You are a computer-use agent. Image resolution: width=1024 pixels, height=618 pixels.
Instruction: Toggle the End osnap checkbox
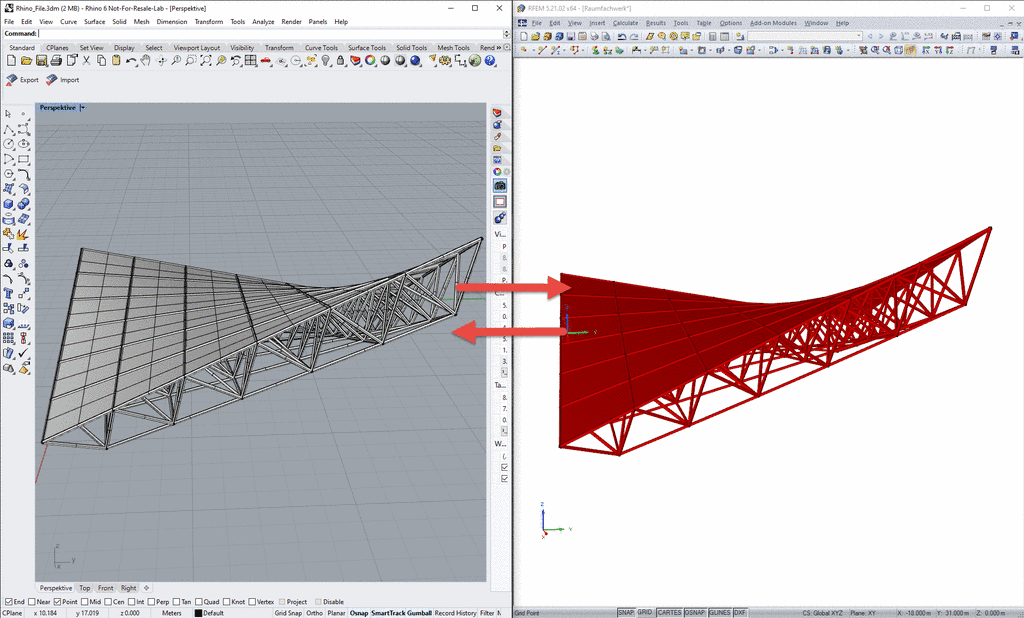(x=8, y=602)
